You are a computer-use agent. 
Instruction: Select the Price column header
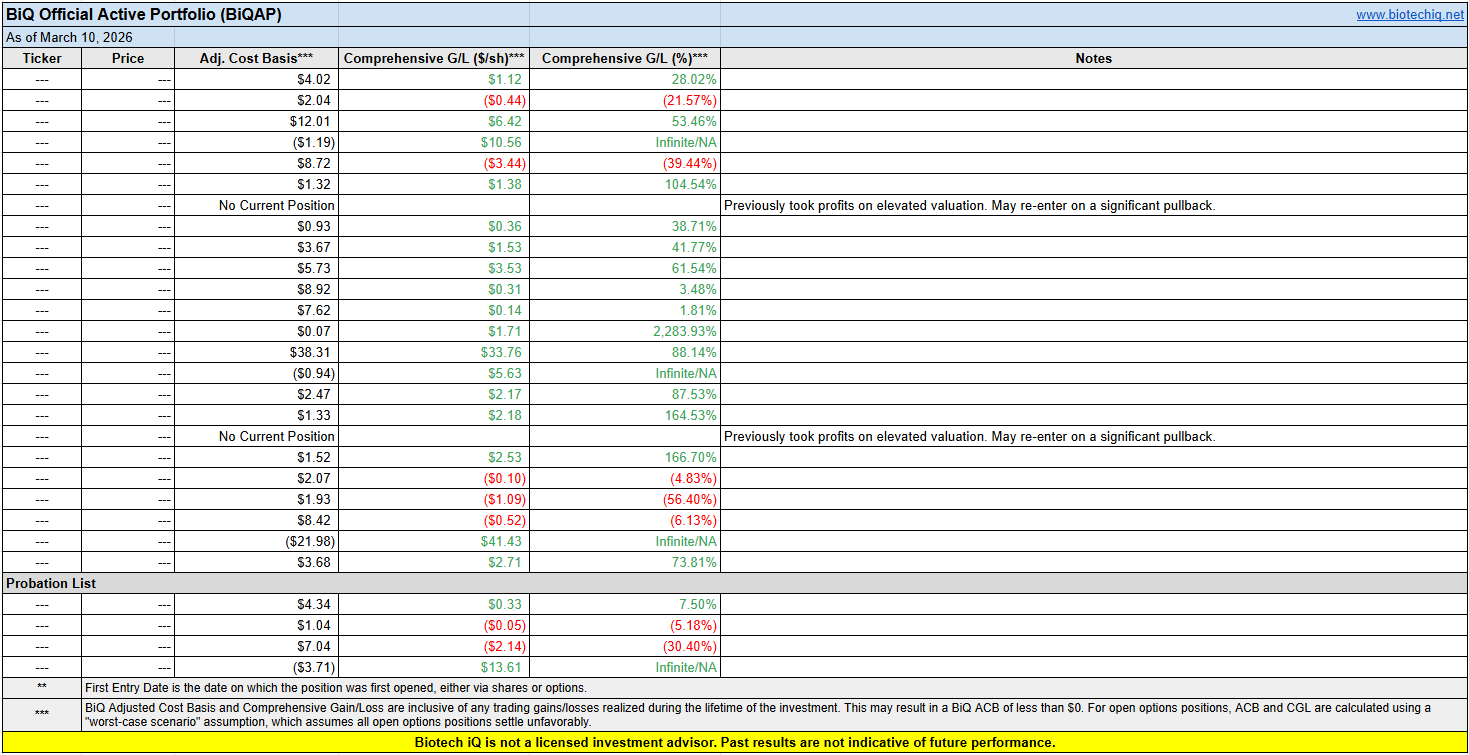coord(128,58)
